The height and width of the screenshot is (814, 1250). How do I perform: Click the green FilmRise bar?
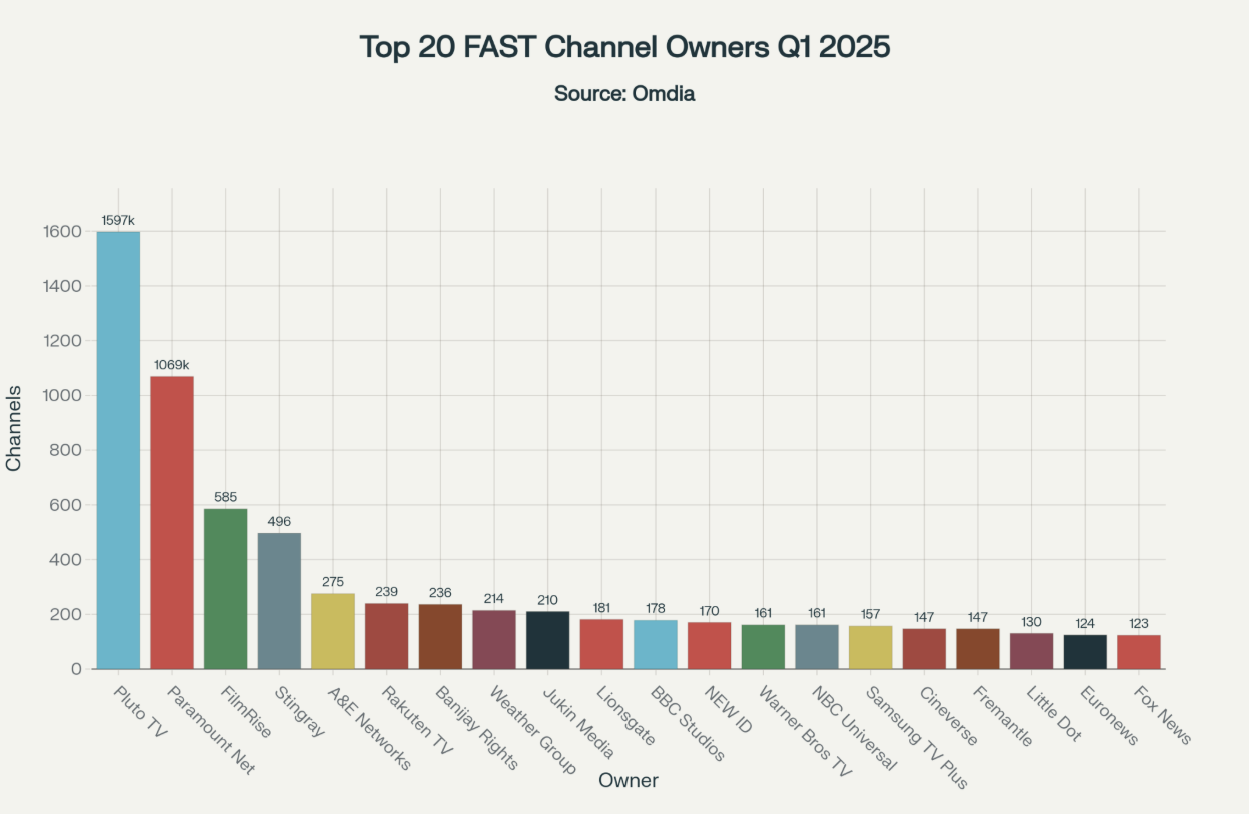(225, 588)
